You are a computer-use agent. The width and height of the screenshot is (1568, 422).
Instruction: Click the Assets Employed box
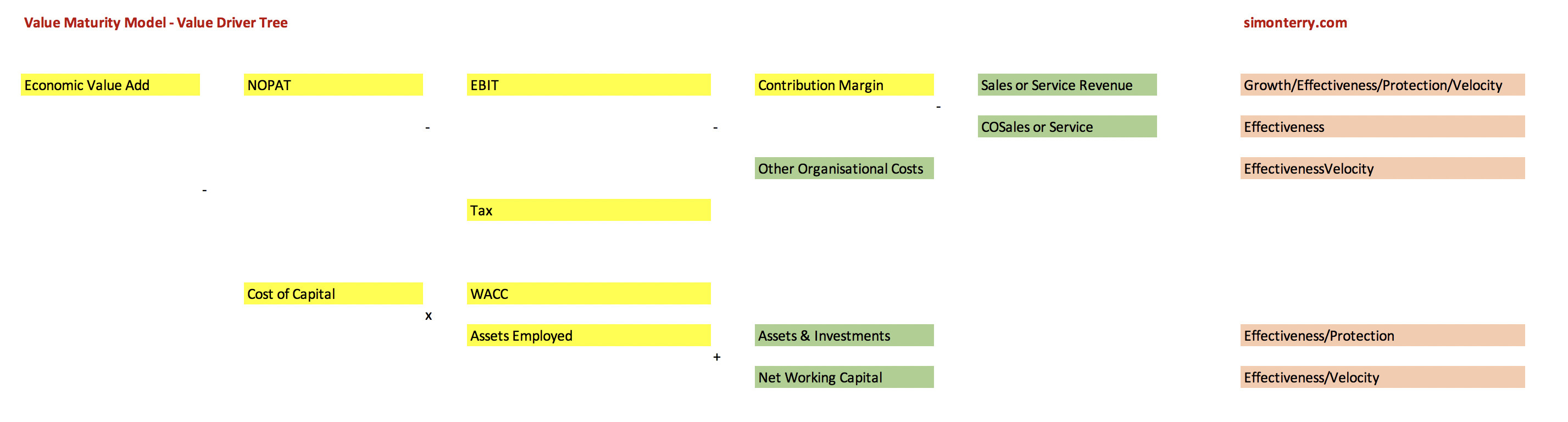click(588, 336)
